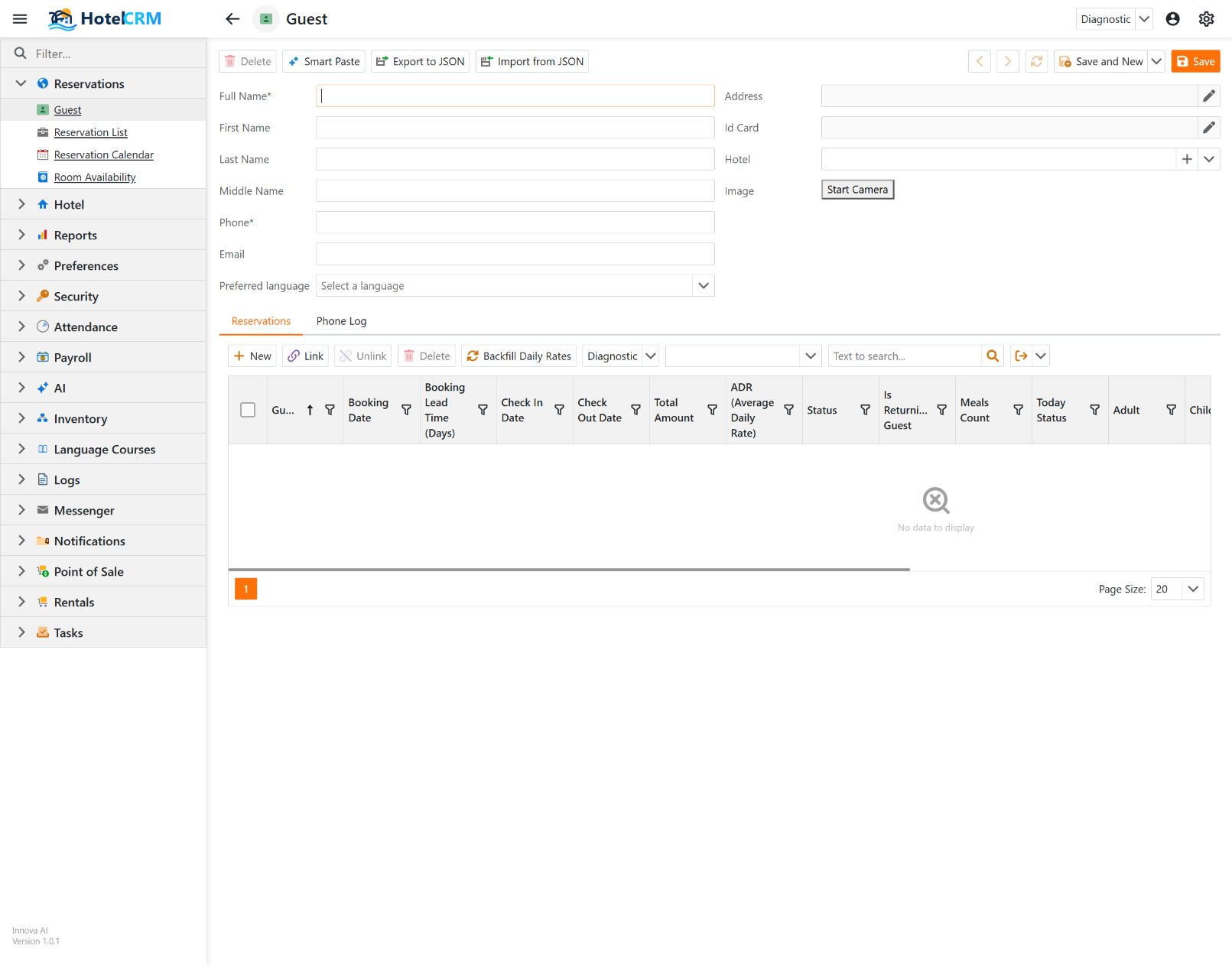Expand the Hotel sidebar group
This screenshot has width=1232, height=965.
pos(21,204)
